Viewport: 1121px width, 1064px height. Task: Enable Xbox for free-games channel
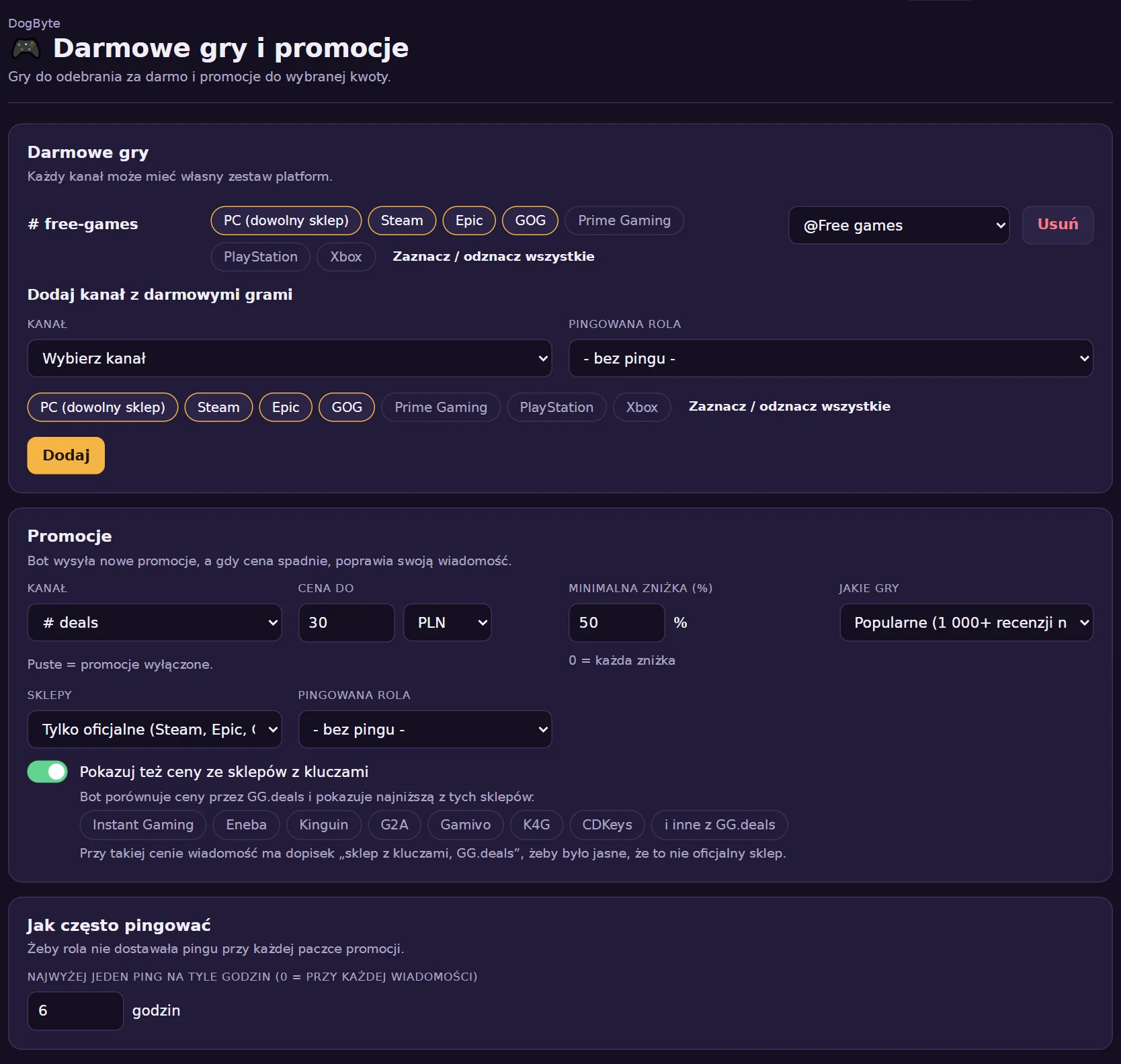346,257
